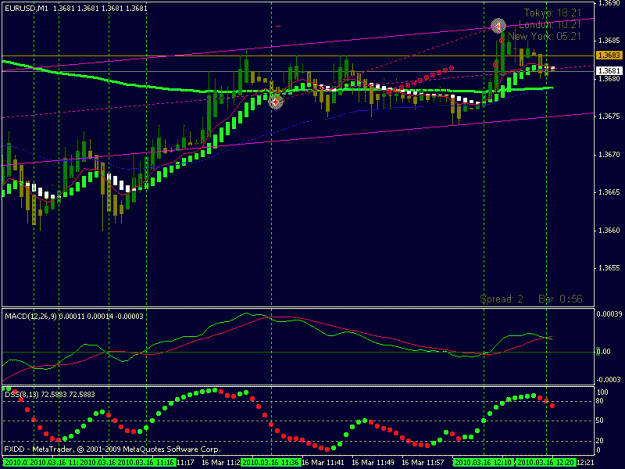Click the 11:17 time axis label
Viewport: 625px width, 469px height.
[x=185, y=463]
